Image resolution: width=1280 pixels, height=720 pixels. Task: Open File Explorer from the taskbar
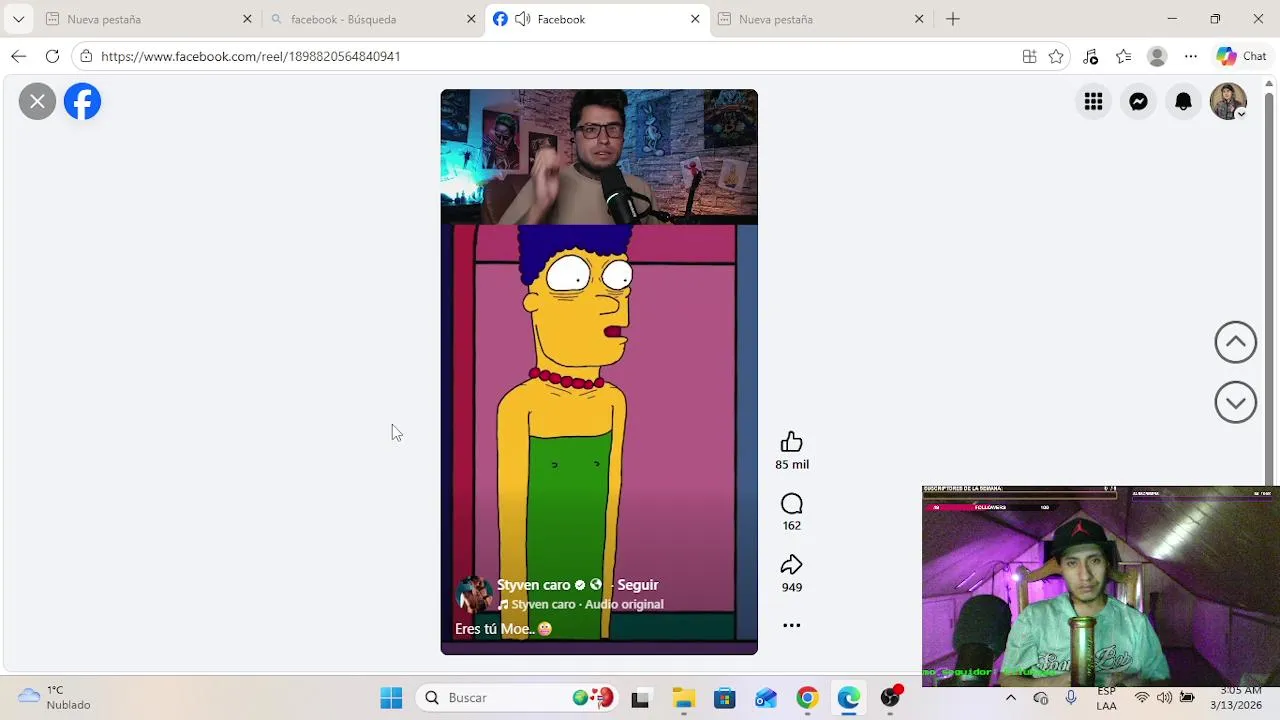[x=683, y=698]
